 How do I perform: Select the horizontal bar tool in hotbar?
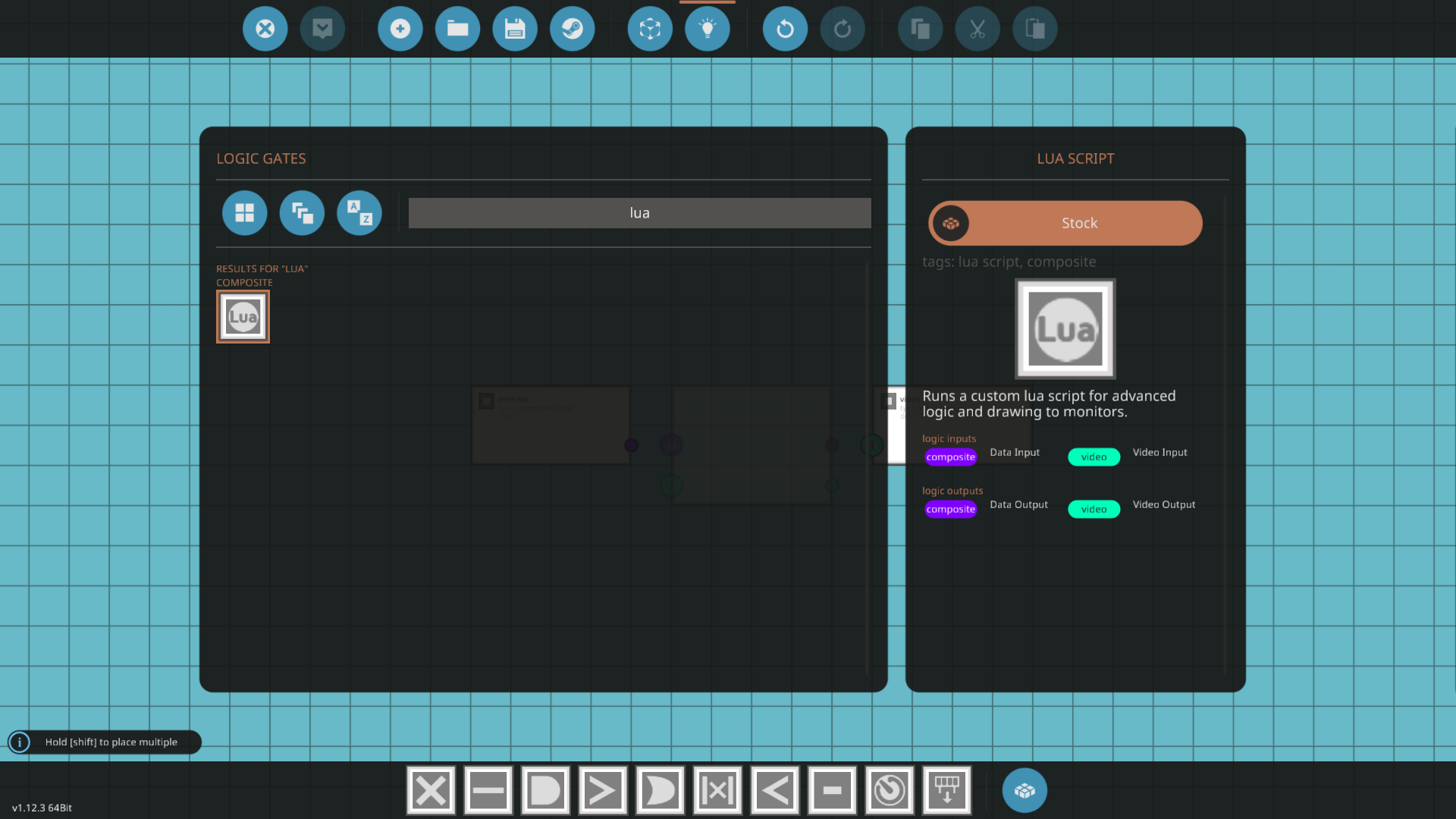488,791
